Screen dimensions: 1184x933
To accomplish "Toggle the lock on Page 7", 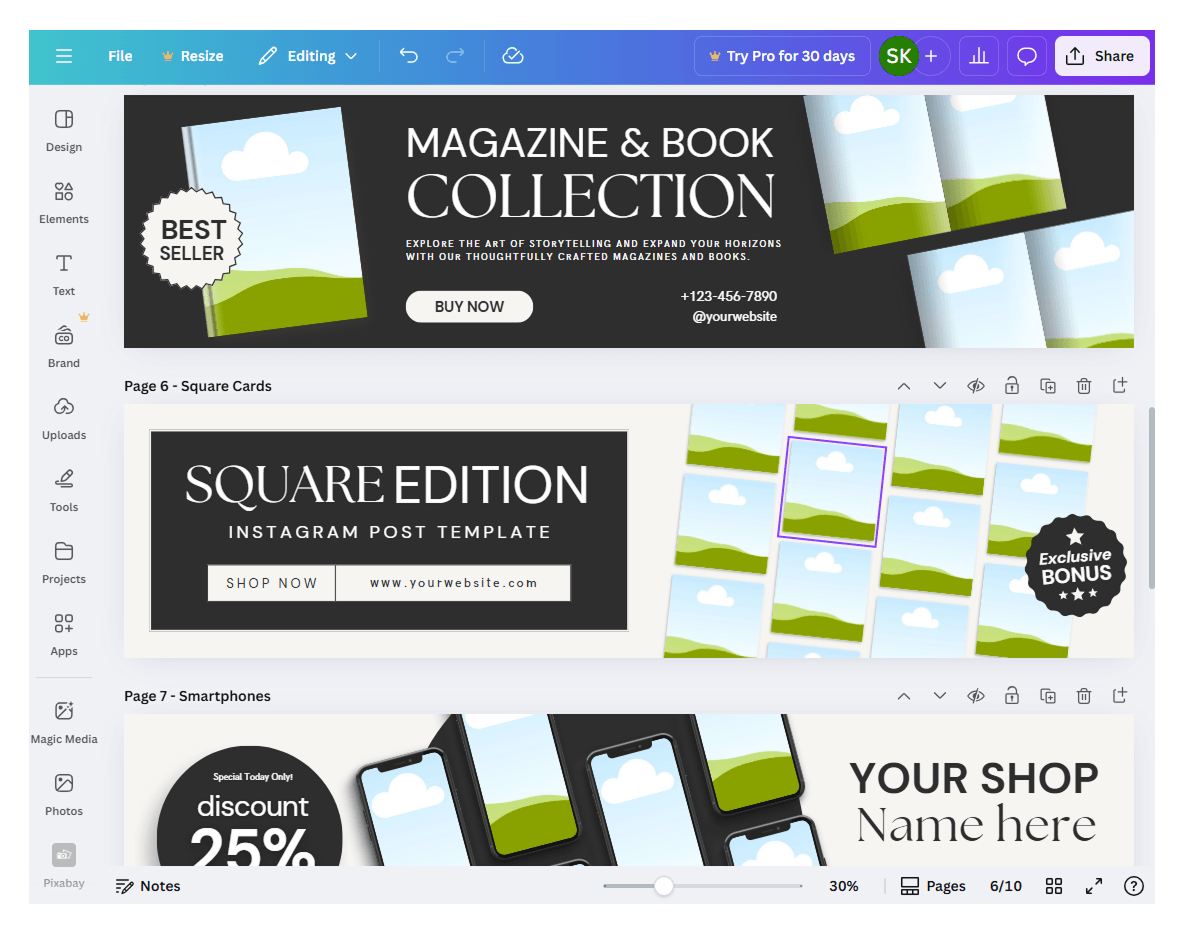I will click(x=1012, y=696).
